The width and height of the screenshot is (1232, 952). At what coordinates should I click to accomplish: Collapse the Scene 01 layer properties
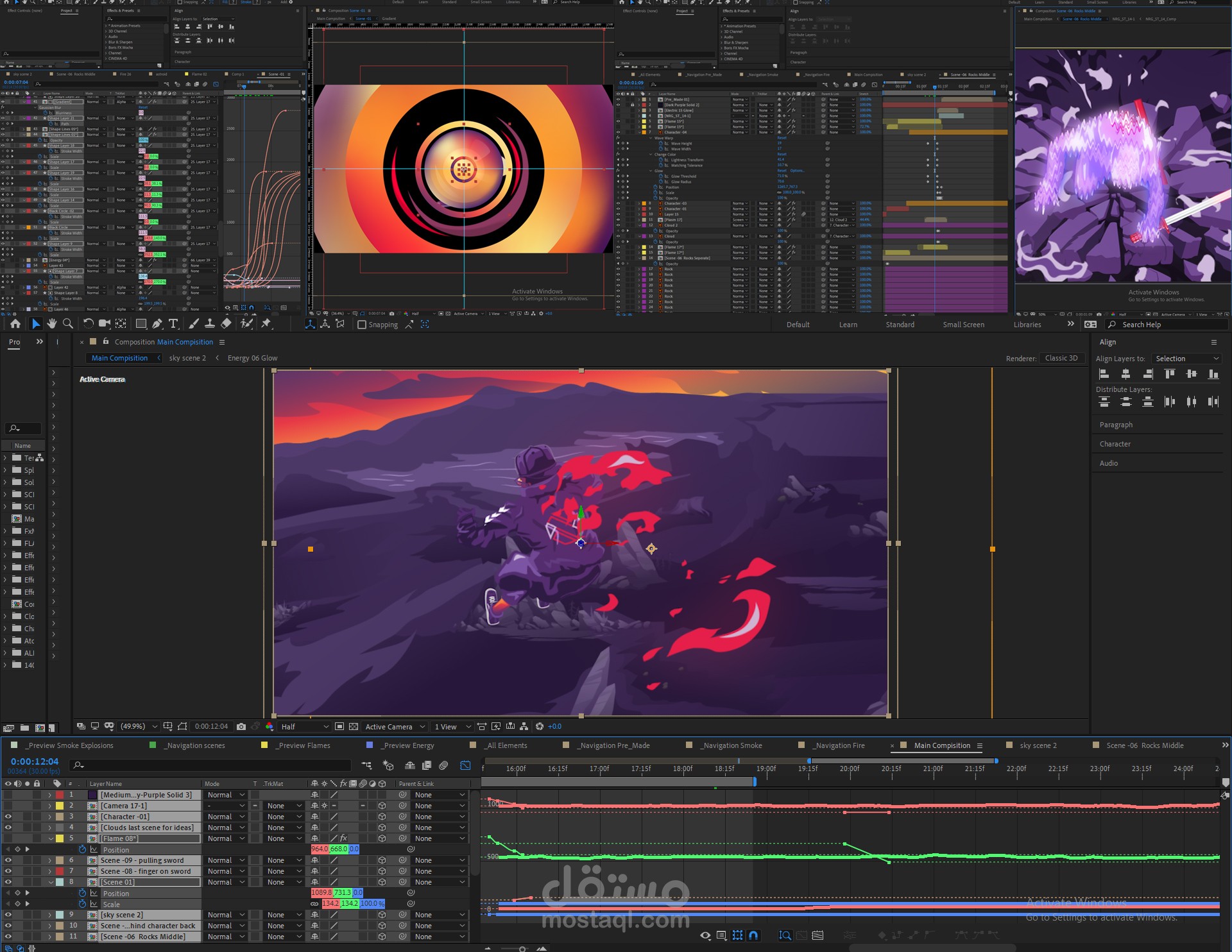pyautogui.click(x=51, y=882)
